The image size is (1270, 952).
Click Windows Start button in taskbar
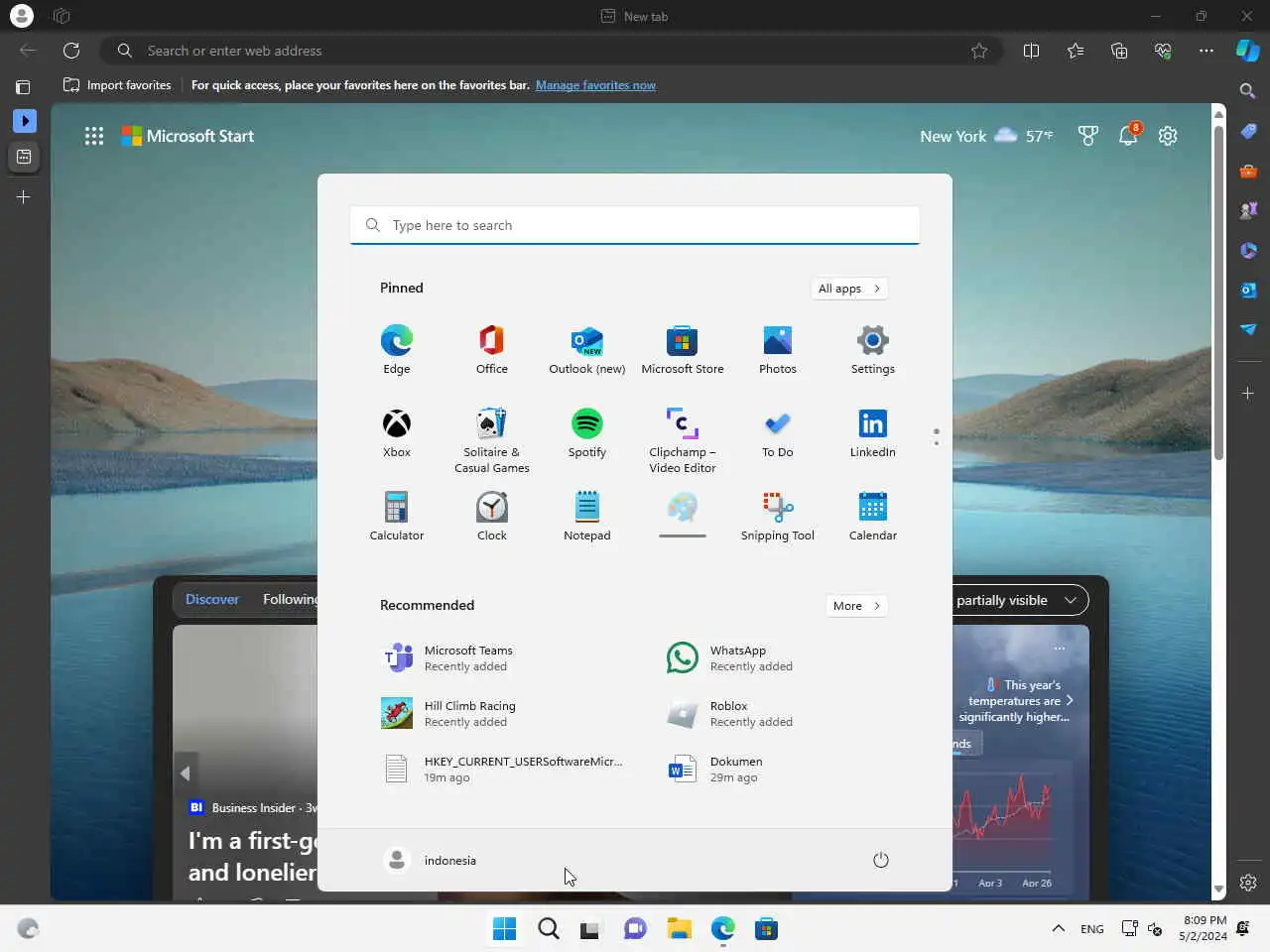[x=504, y=928]
